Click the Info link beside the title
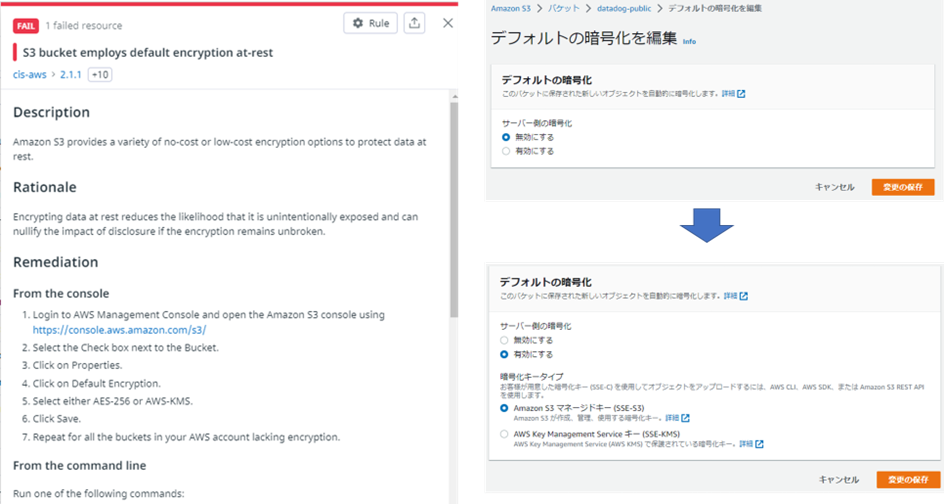 tap(689, 42)
